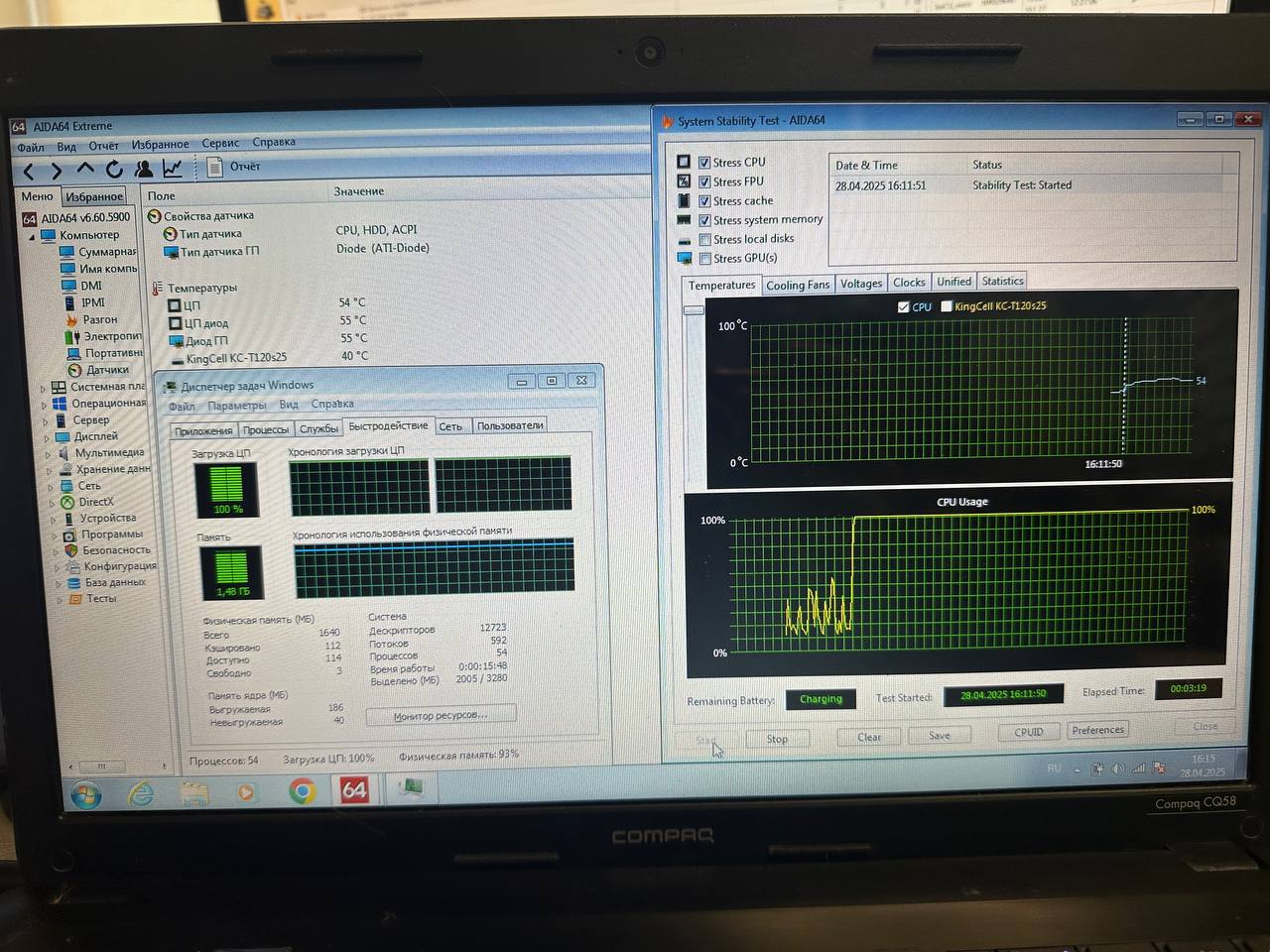Disable the Stress CPU checkbox
Image resolution: width=1270 pixels, height=952 pixels.
704,163
